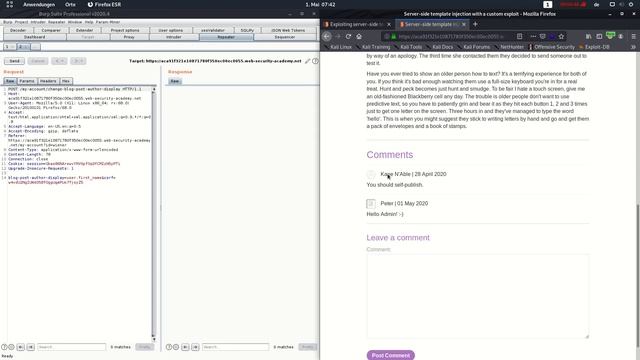
Task: Switch to the JSON Web Tokens tab
Action: [x=288, y=30]
